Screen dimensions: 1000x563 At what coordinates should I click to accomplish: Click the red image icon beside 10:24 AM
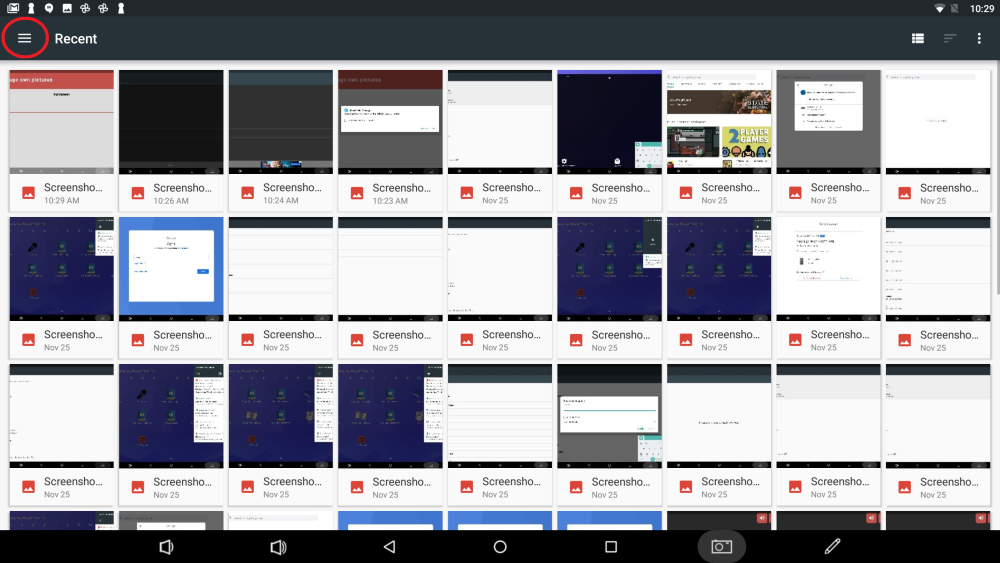pyautogui.click(x=247, y=193)
